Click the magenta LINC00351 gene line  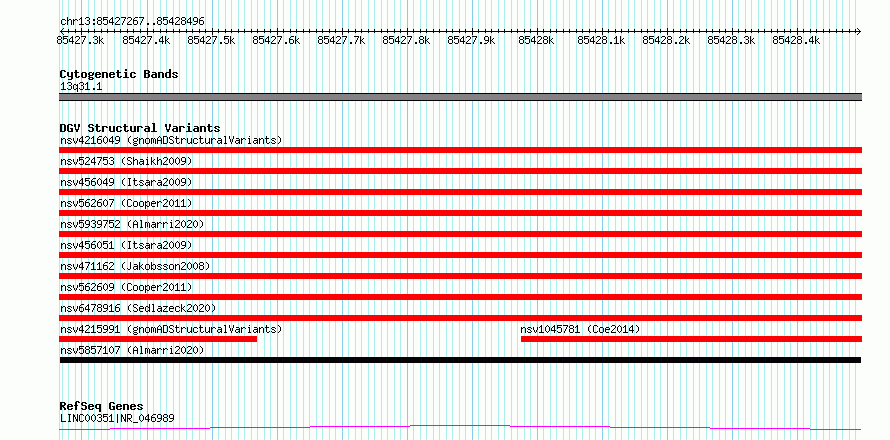[x=460, y=427]
